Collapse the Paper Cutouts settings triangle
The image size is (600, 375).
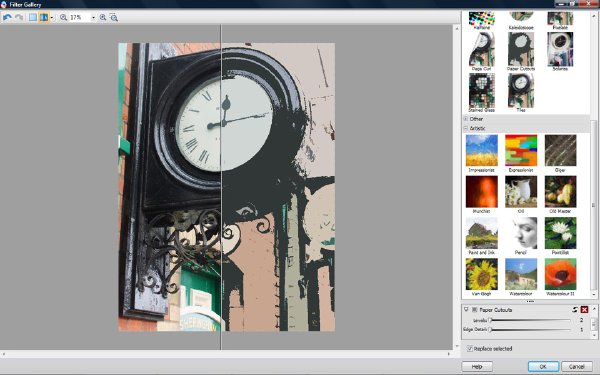[466, 309]
